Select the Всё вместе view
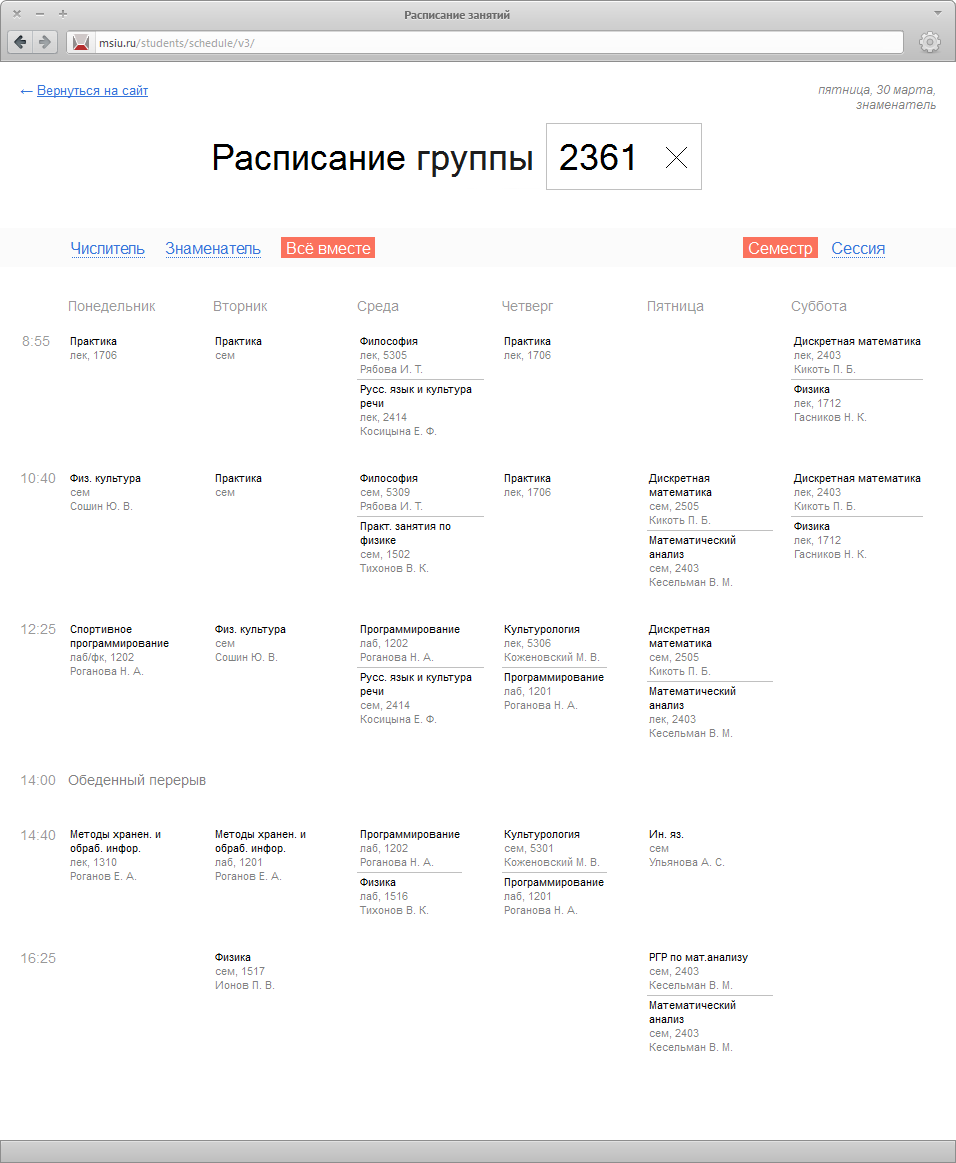 click(327, 247)
